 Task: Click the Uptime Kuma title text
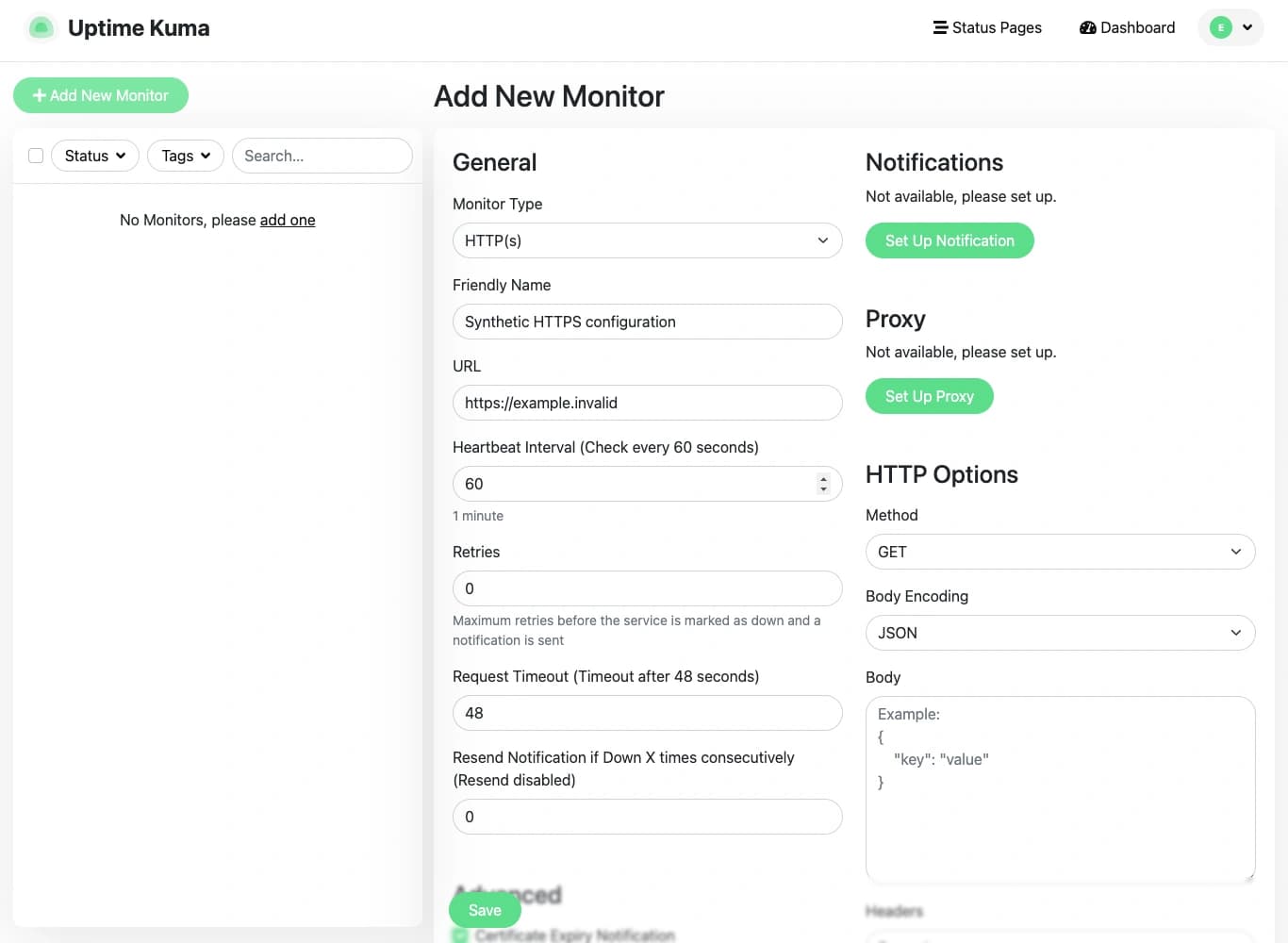(x=139, y=28)
